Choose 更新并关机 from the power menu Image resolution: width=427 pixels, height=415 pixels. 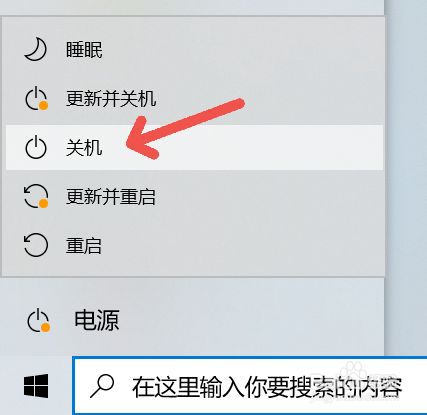coord(111,99)
